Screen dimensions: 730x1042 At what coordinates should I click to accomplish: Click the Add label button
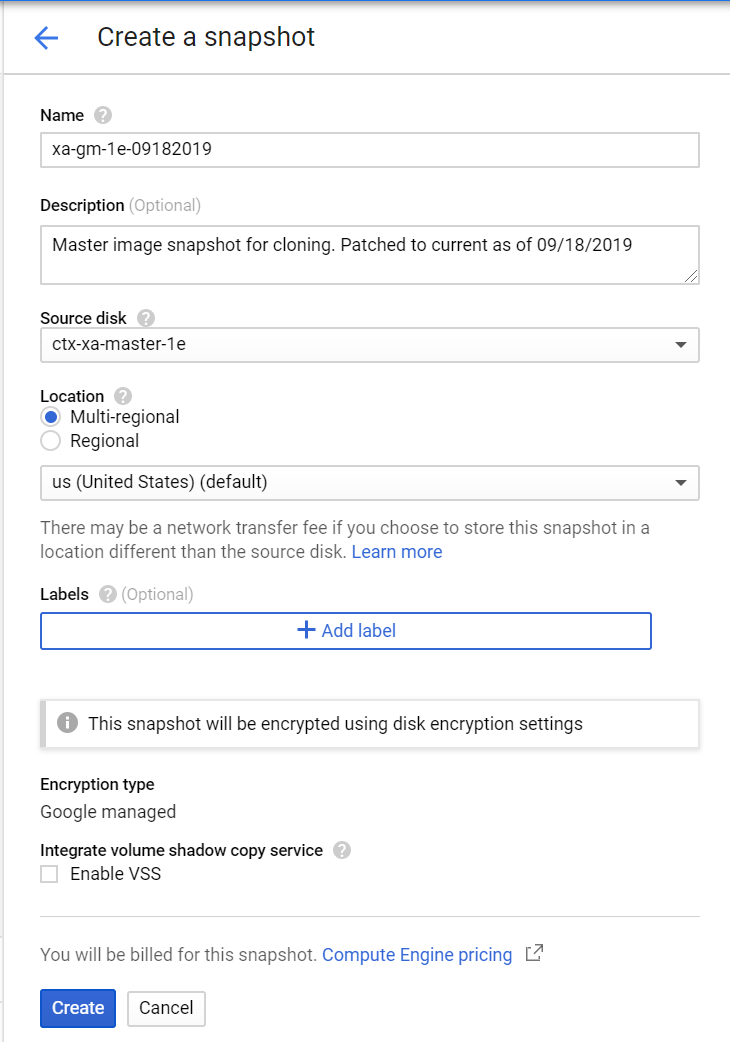(x=346, y=631)
